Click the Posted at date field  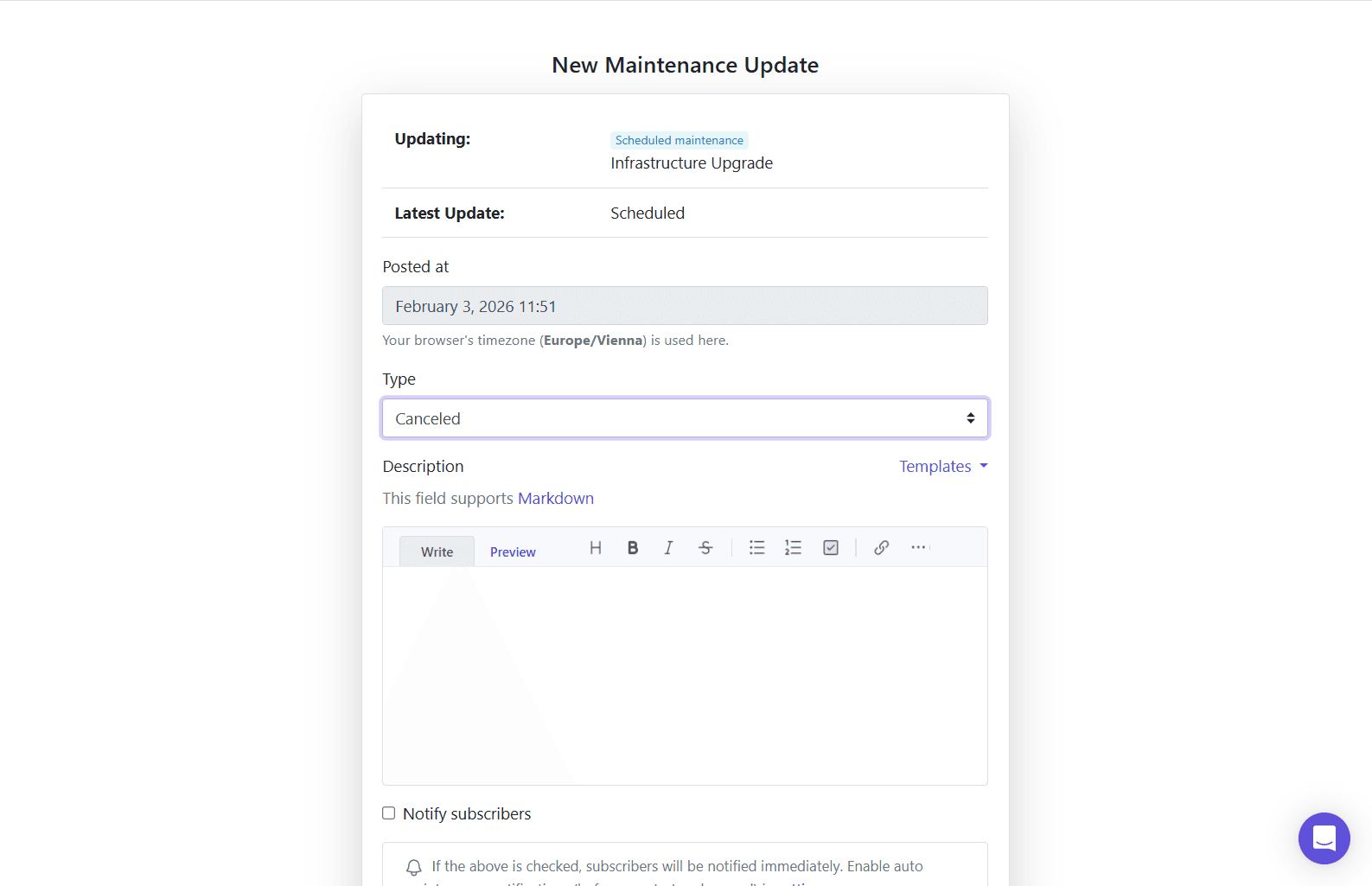685,306
